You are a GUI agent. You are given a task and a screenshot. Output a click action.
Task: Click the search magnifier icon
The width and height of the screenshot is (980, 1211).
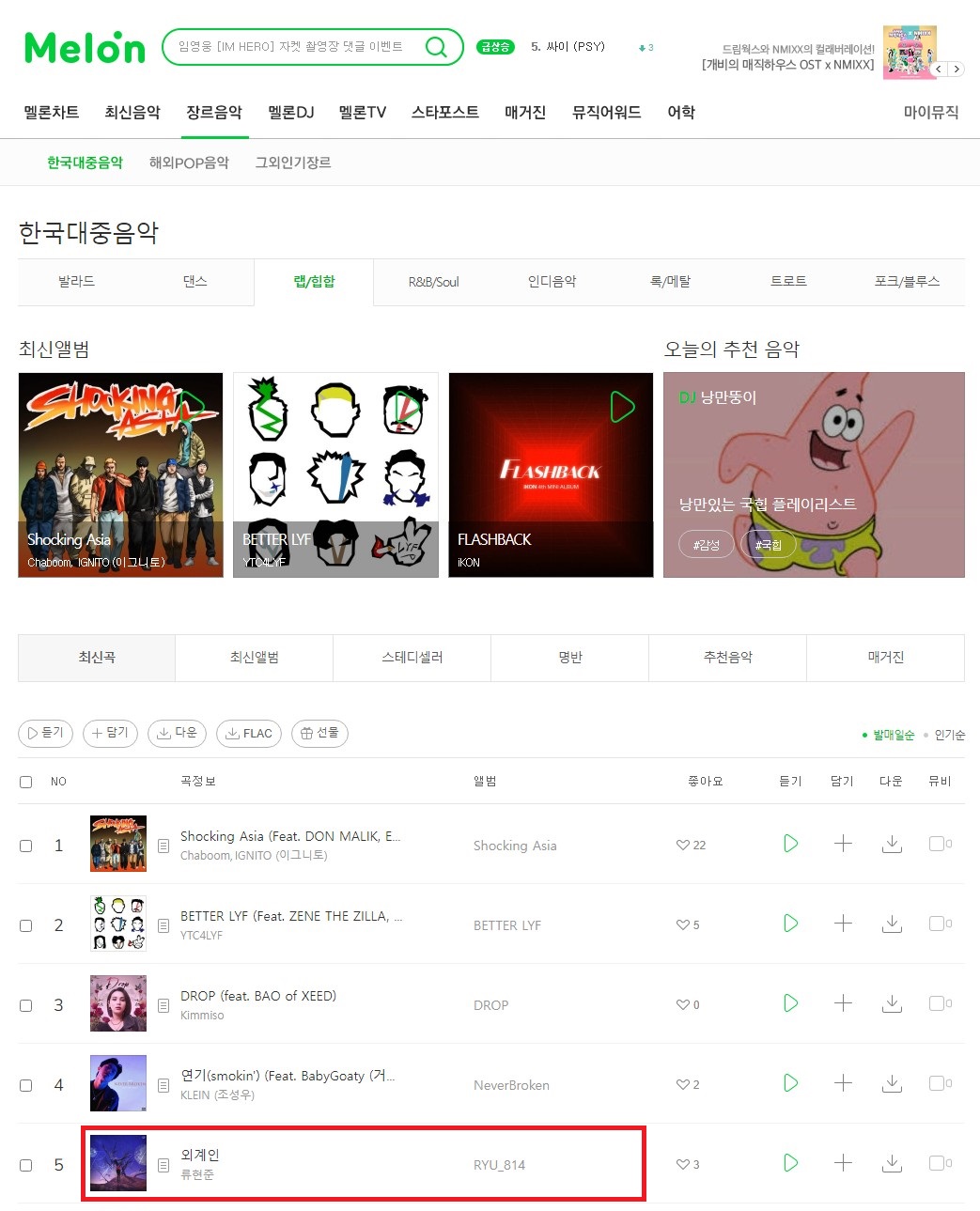pyautogui.click(x=436, y=47)
